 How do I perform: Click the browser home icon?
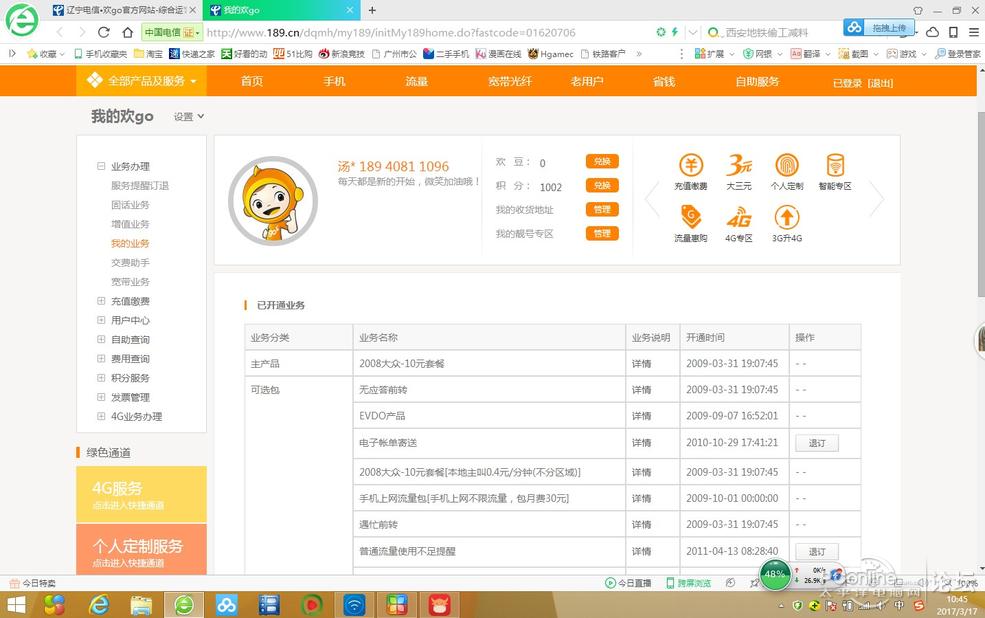point(128,32)
